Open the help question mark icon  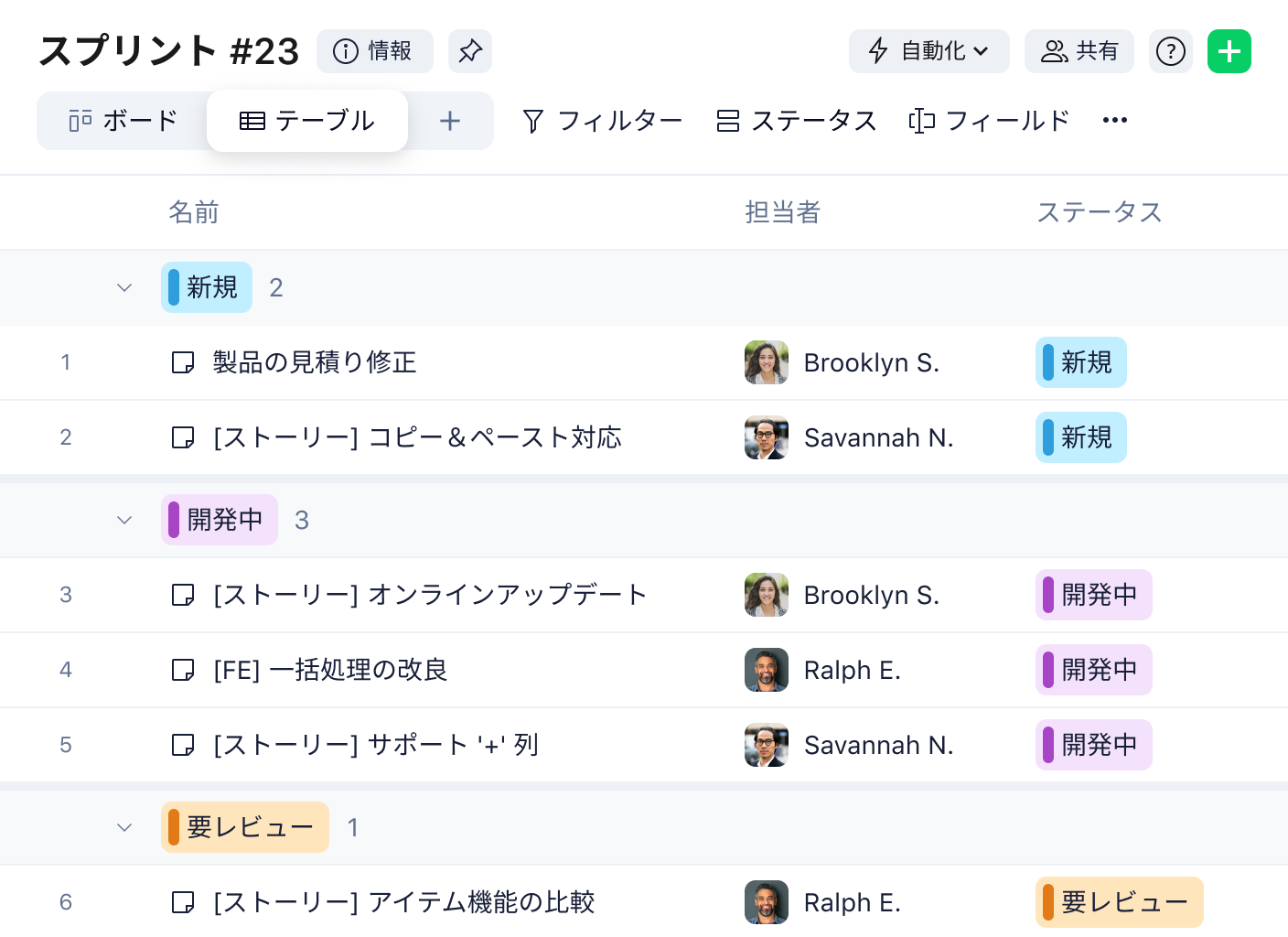pyautogui.click(x=1170, y=51)
